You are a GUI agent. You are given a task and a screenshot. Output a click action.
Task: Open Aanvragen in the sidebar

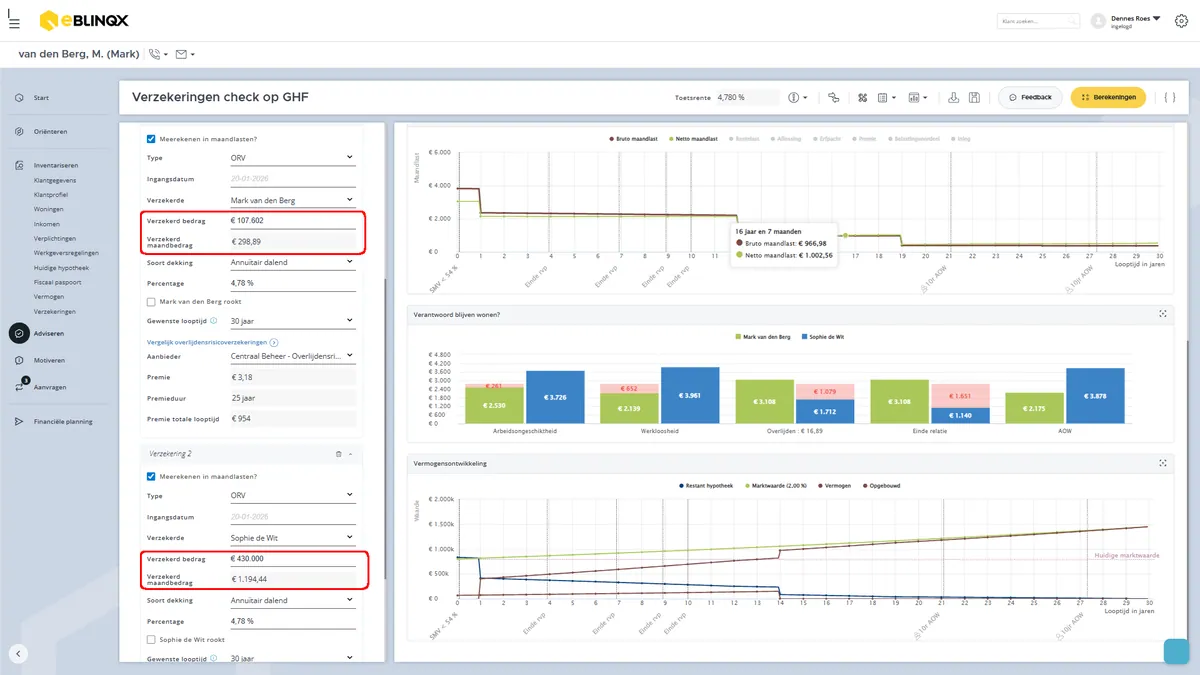click(x=48, y=386)
